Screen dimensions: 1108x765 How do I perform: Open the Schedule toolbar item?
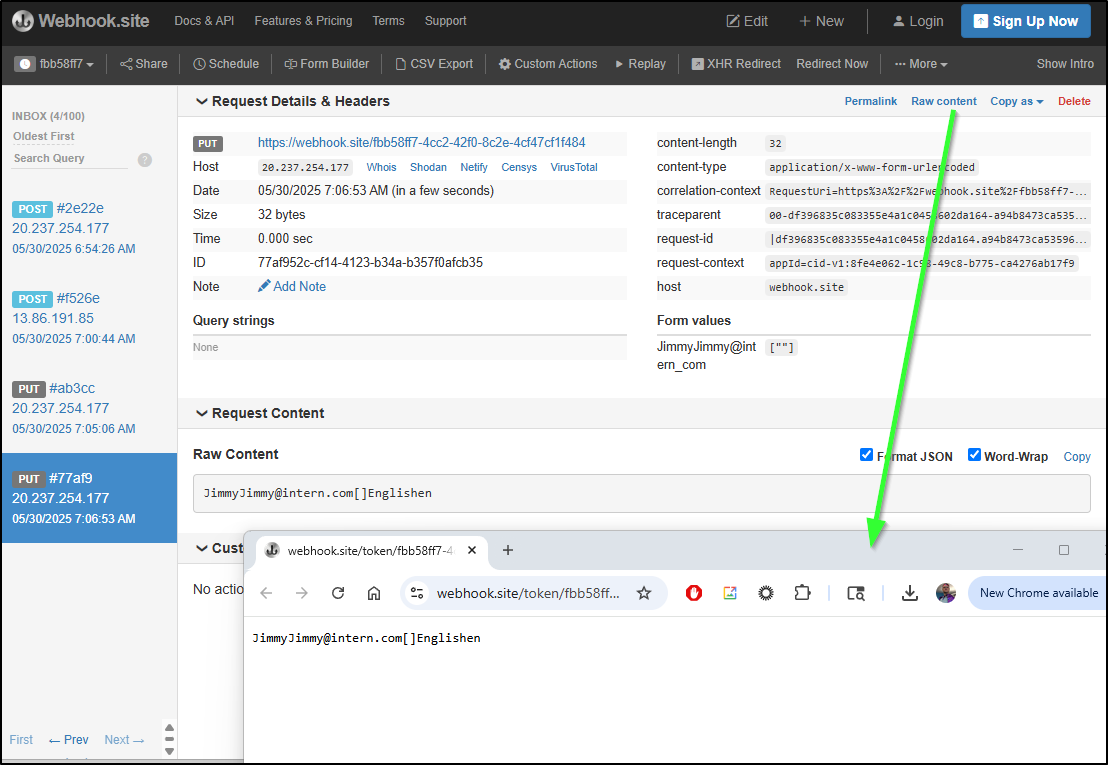click(226, 64)
